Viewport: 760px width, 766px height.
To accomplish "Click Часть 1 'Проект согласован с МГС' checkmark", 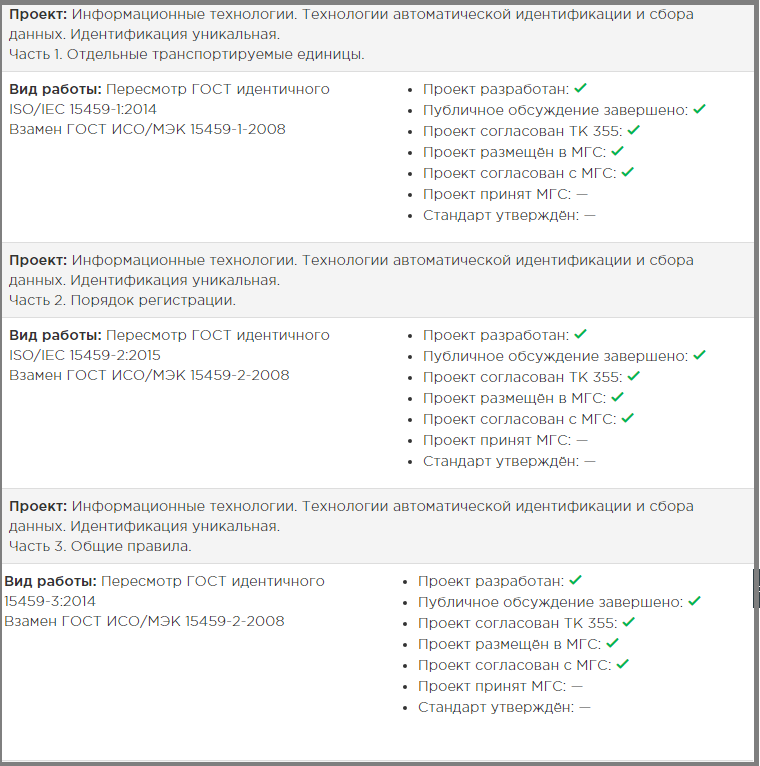I will pos(628,172).
